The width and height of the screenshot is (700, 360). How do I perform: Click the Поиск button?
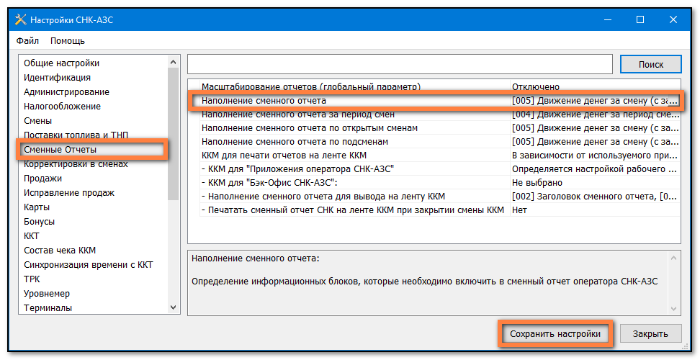pyautogui.click(x=651, y=64)
